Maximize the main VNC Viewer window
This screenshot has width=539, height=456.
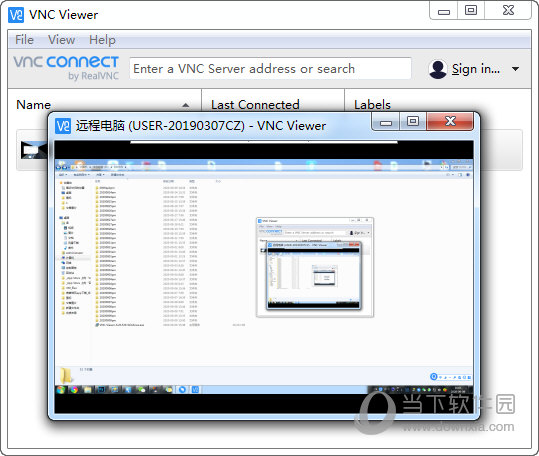pyautogui.click(x=471, y=11)
